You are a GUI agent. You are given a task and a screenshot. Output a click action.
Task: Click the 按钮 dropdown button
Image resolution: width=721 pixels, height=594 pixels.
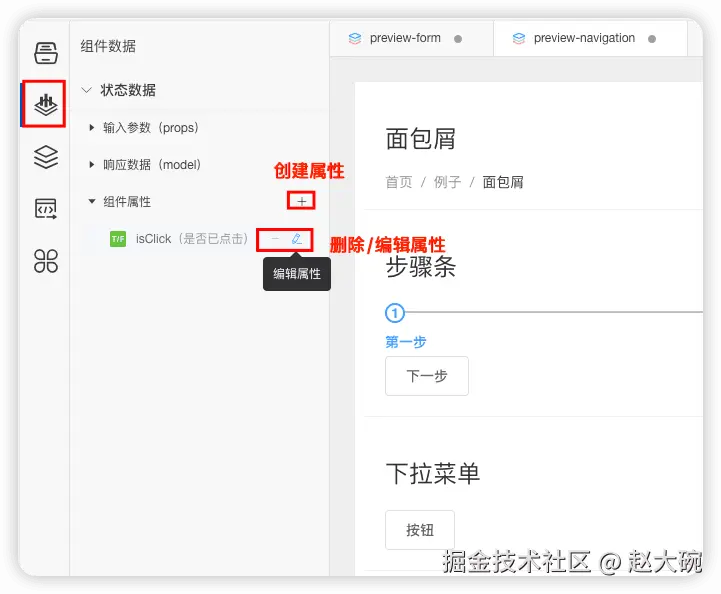420,530
